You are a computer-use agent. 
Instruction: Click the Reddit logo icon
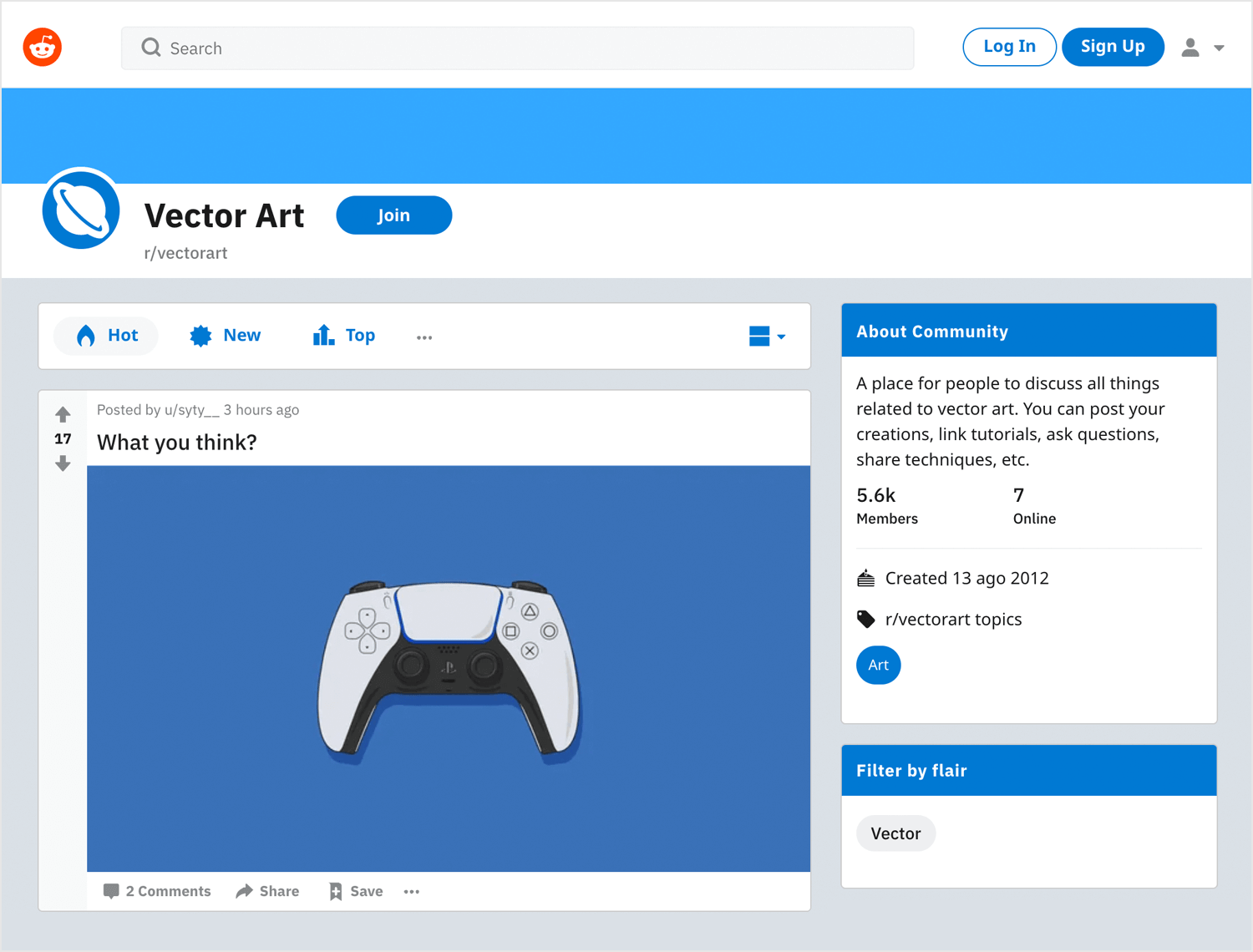[43, 48]
